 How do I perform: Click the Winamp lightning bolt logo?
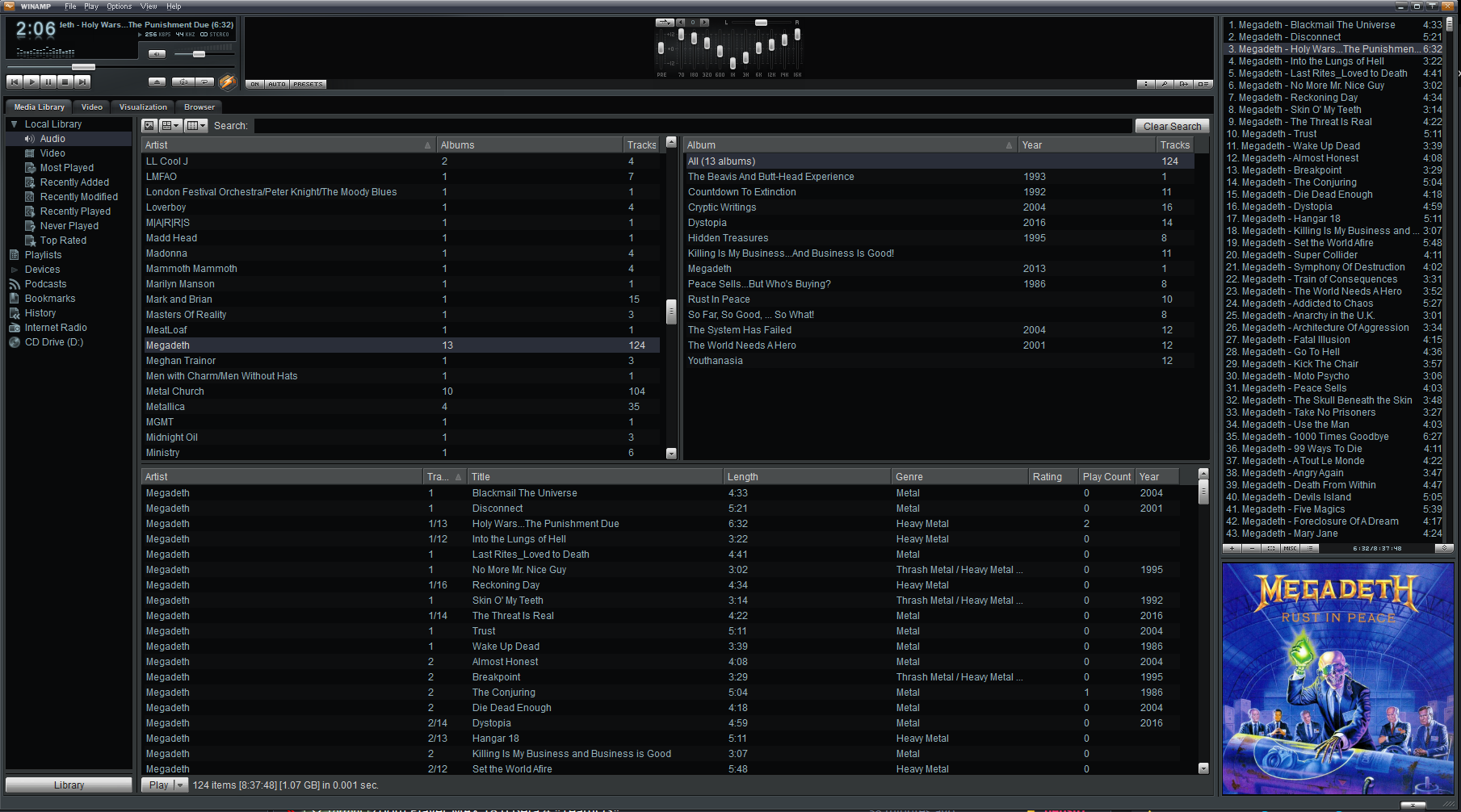(x=227, y=82)
